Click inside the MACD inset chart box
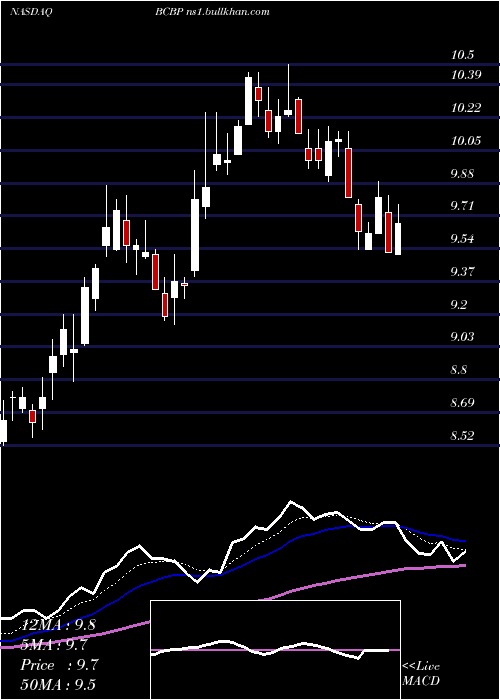The height and width of the screenshot is (700, 500). point(275,650)
